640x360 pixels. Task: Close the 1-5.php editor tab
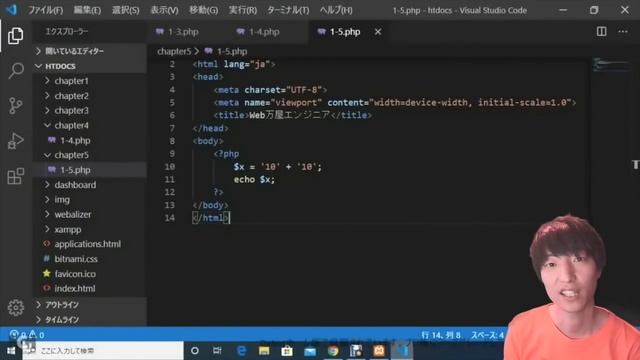click(378, 32)
